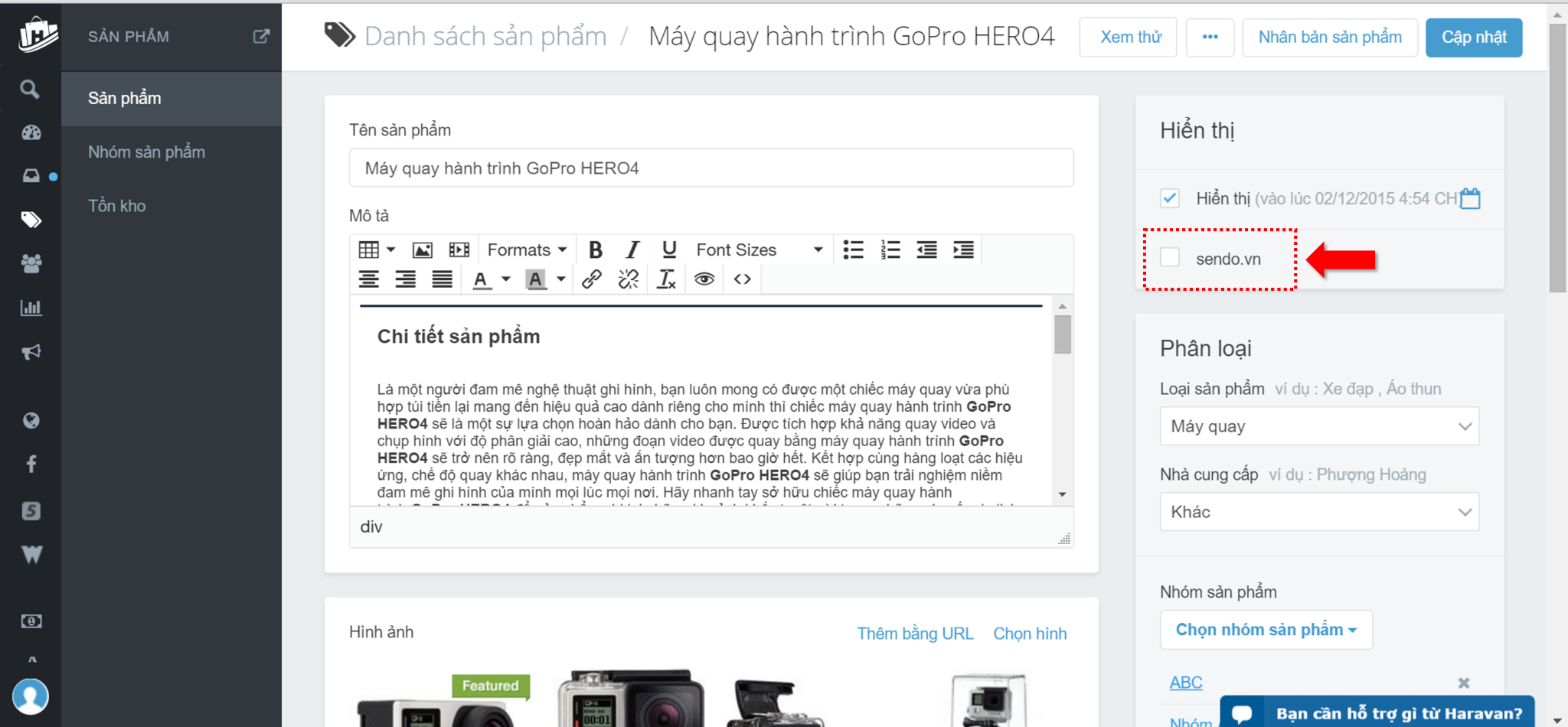Open source code view
Viewport: 1568px width, 727px height.
[742, 279]
